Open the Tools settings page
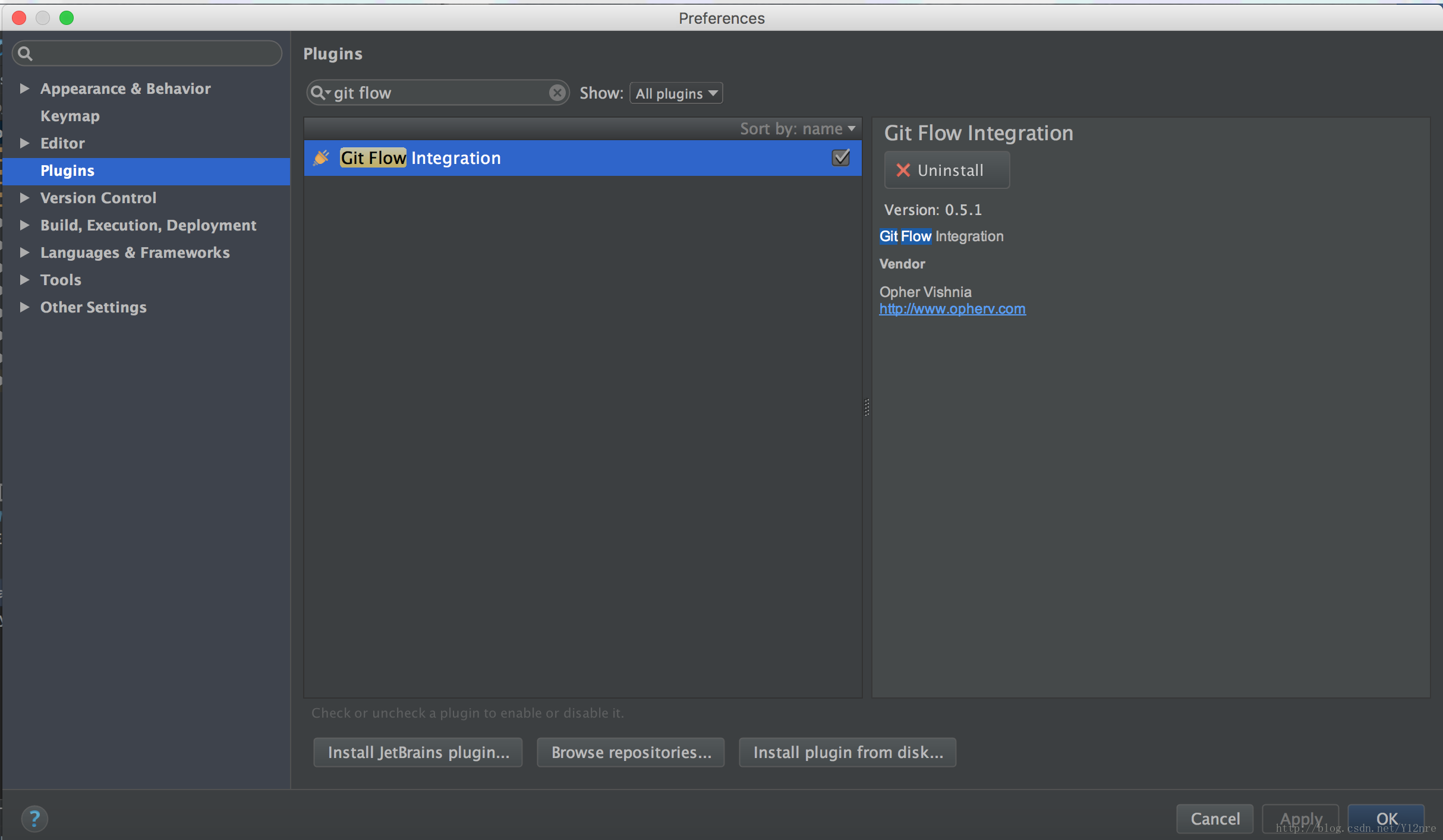The height and width of the screenshot is (840, 1443). click(61, 280)
